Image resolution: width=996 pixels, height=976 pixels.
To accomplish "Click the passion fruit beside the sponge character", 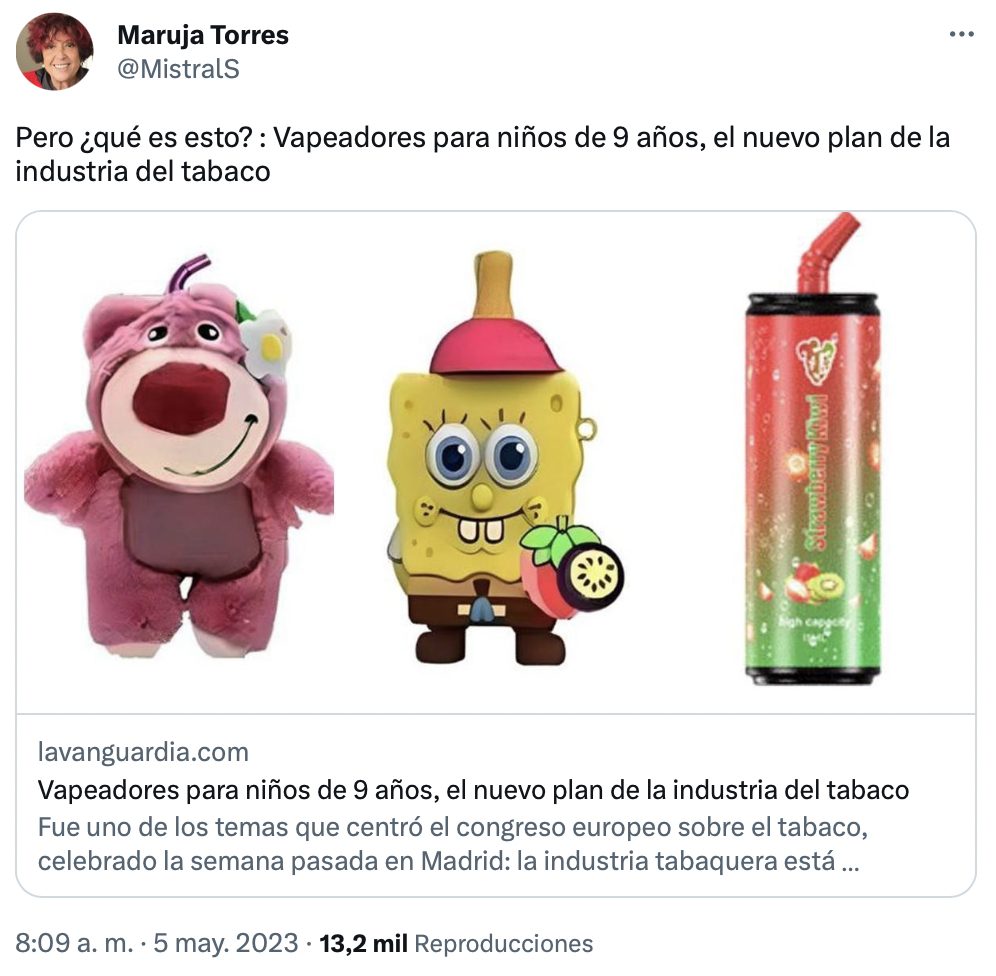I will click(x=572, y=566).
